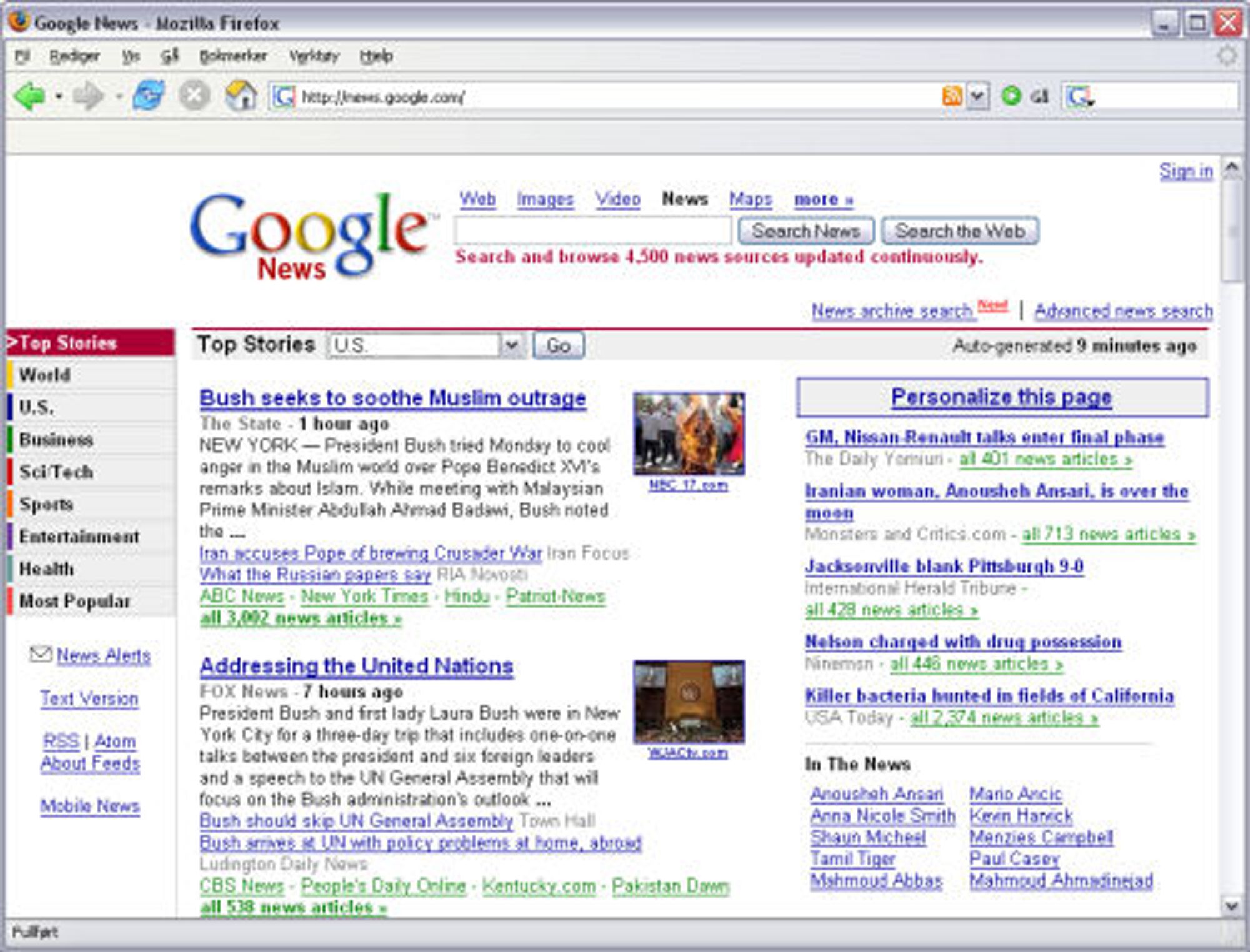Select the Health section tab
The image size is (1250, 952).
pos(91,569)
